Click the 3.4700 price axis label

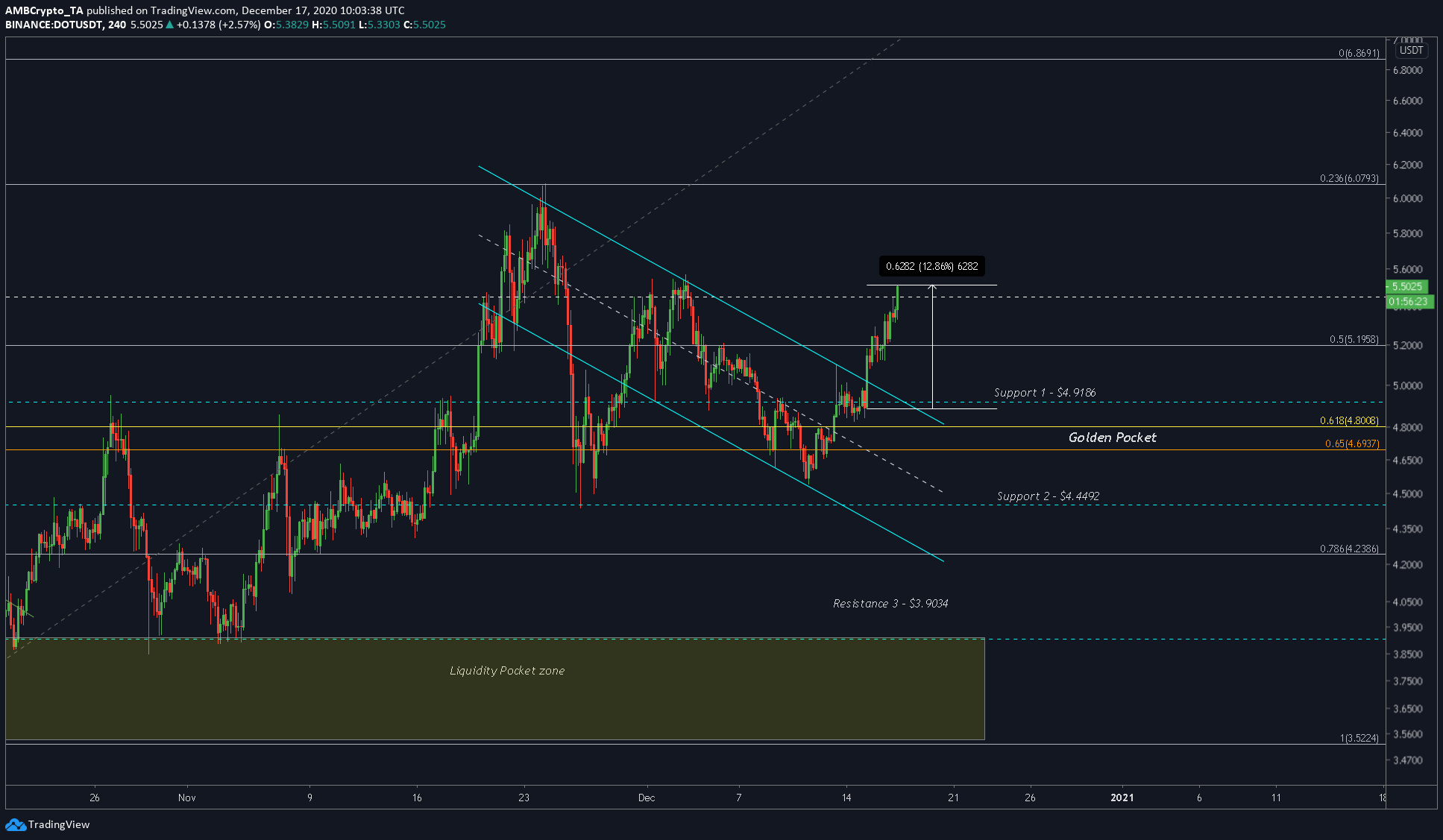(x=1408, y=760)
